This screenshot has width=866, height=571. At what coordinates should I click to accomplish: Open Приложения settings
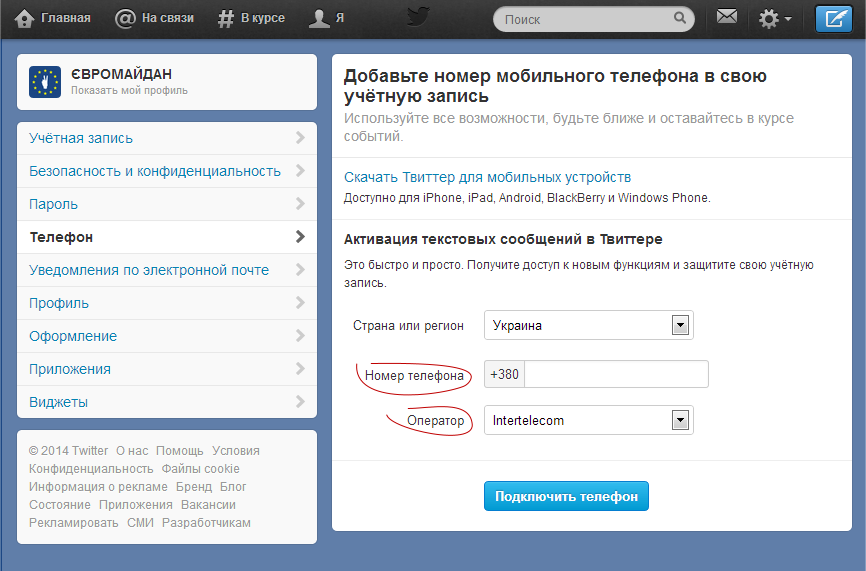(167, 369)
